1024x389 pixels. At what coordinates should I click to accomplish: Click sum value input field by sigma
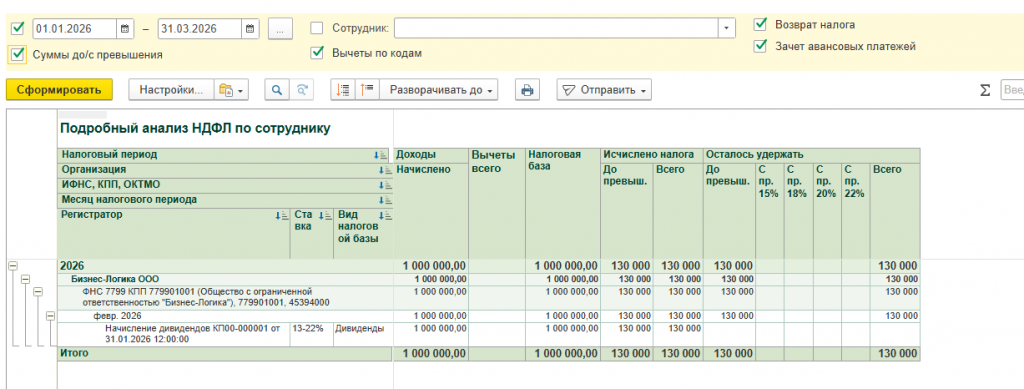1012,90
